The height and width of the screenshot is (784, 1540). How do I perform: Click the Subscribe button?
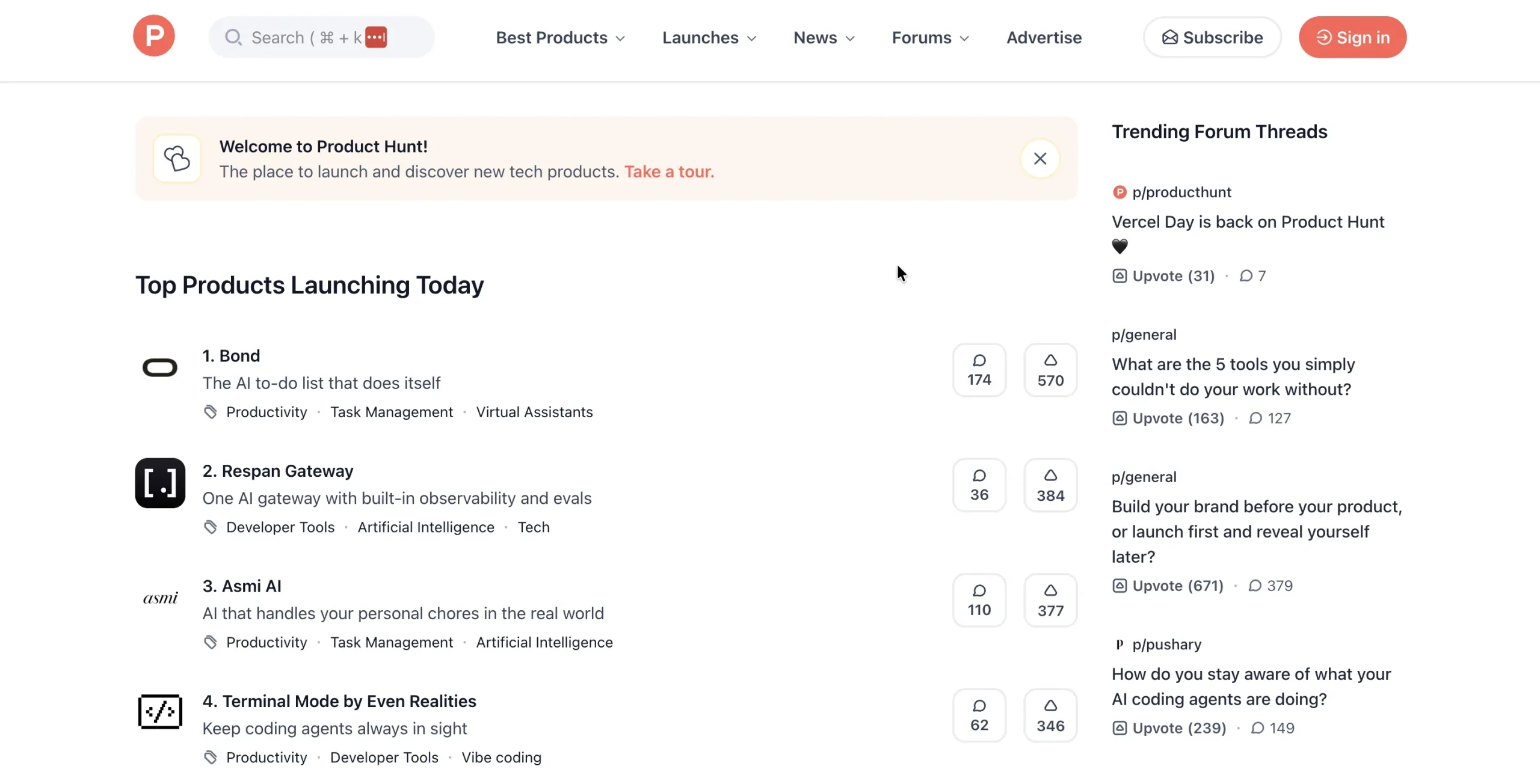coord(1212,37)
